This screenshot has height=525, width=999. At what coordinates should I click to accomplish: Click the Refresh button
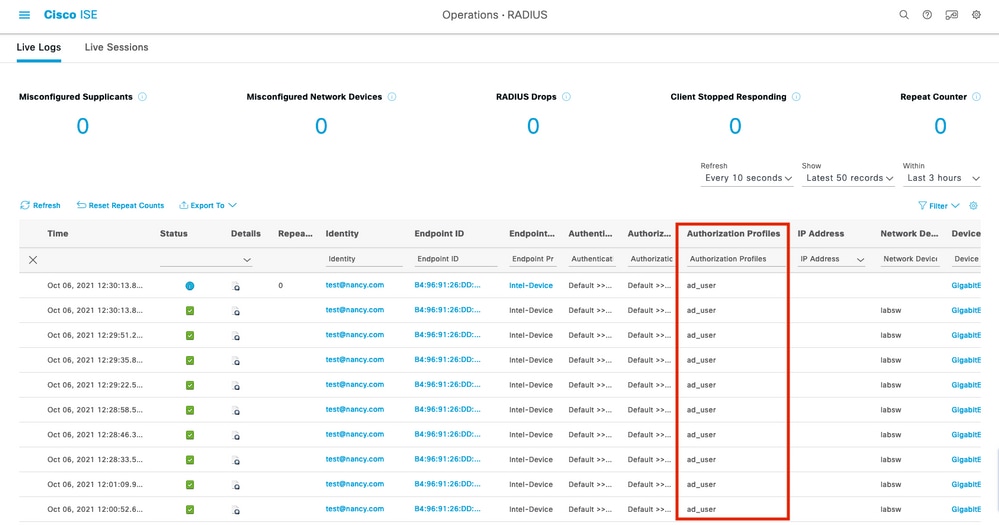point(40,205)
